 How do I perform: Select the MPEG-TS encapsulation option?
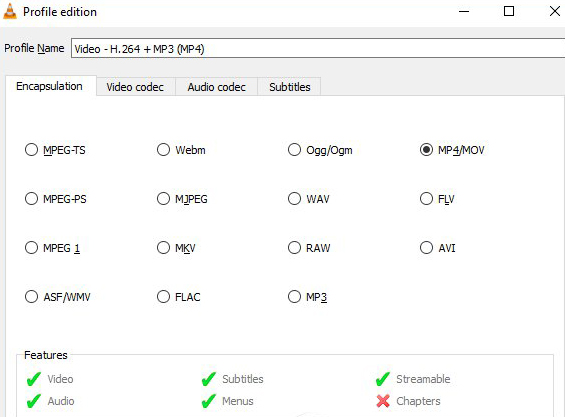click(x=31, y=150)
